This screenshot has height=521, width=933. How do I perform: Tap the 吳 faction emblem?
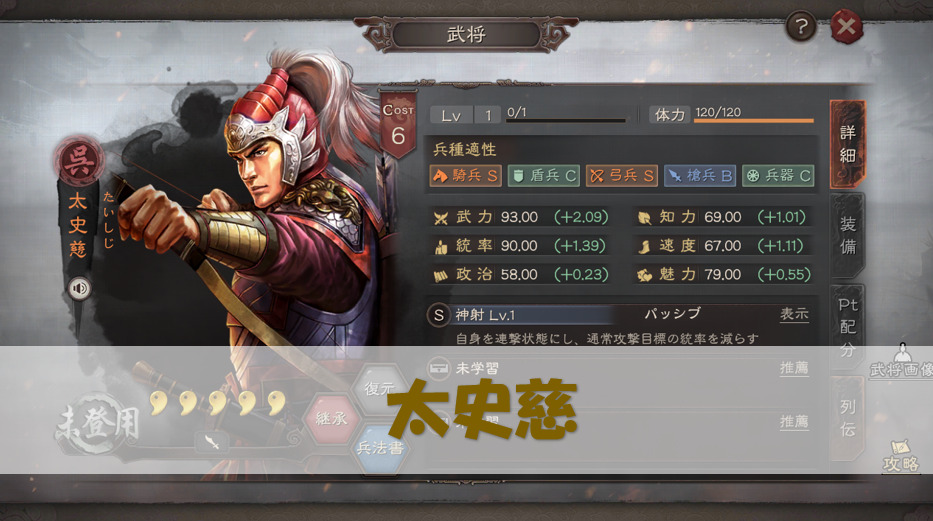79,162
